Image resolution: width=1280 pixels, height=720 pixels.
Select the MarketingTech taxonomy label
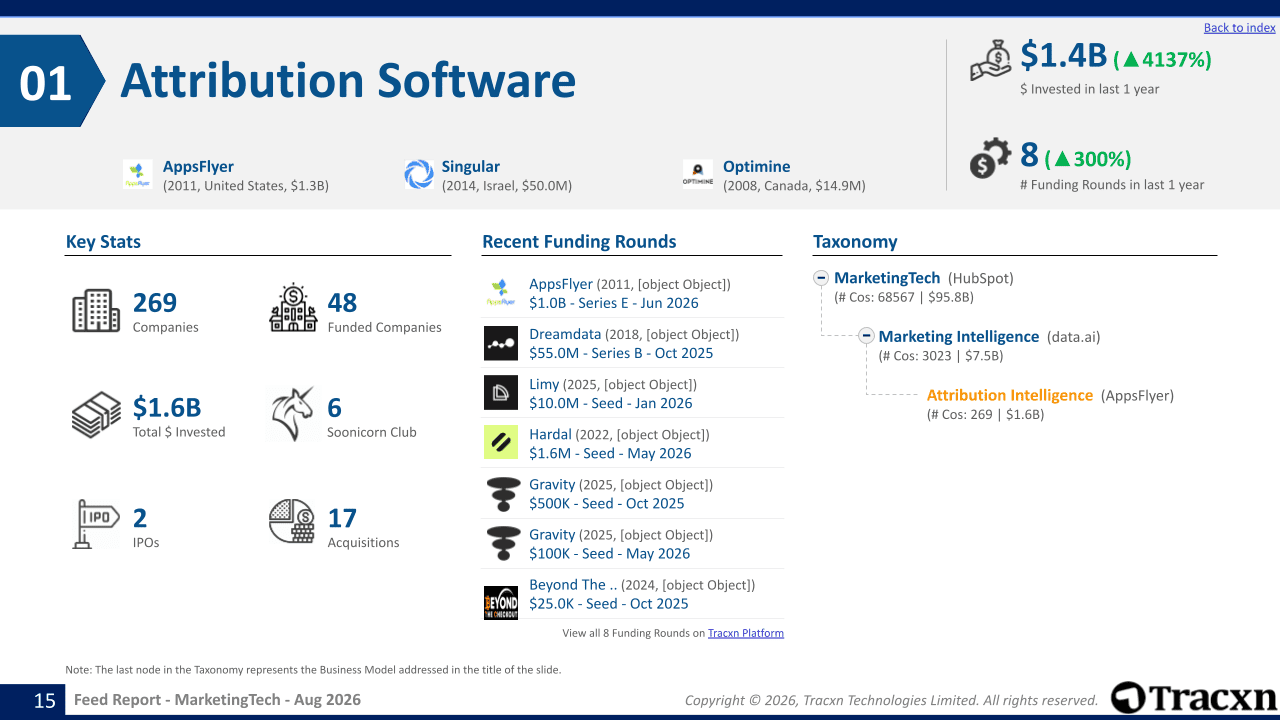887,278
